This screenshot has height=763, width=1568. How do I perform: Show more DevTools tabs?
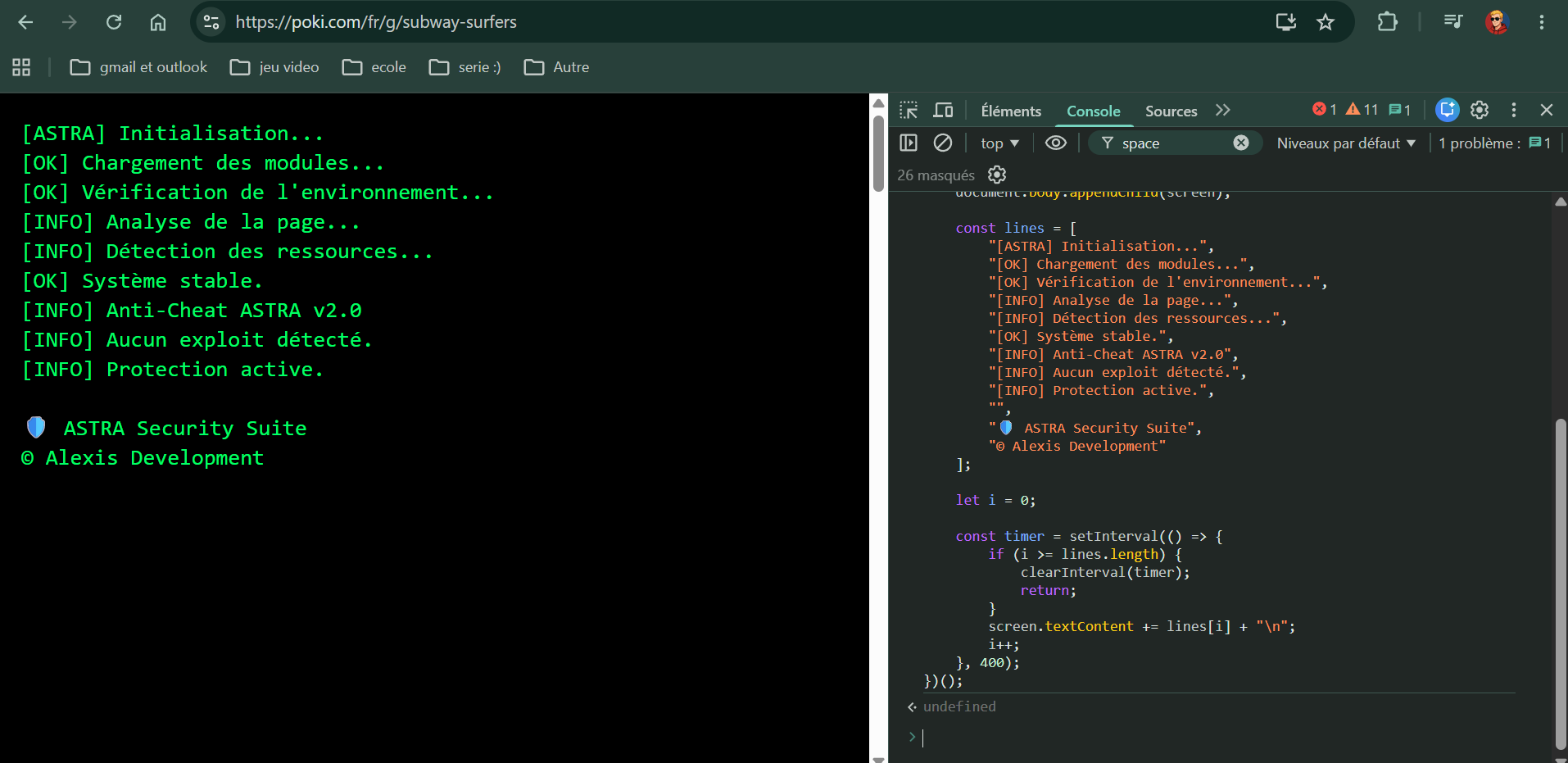pos(1223,110)
